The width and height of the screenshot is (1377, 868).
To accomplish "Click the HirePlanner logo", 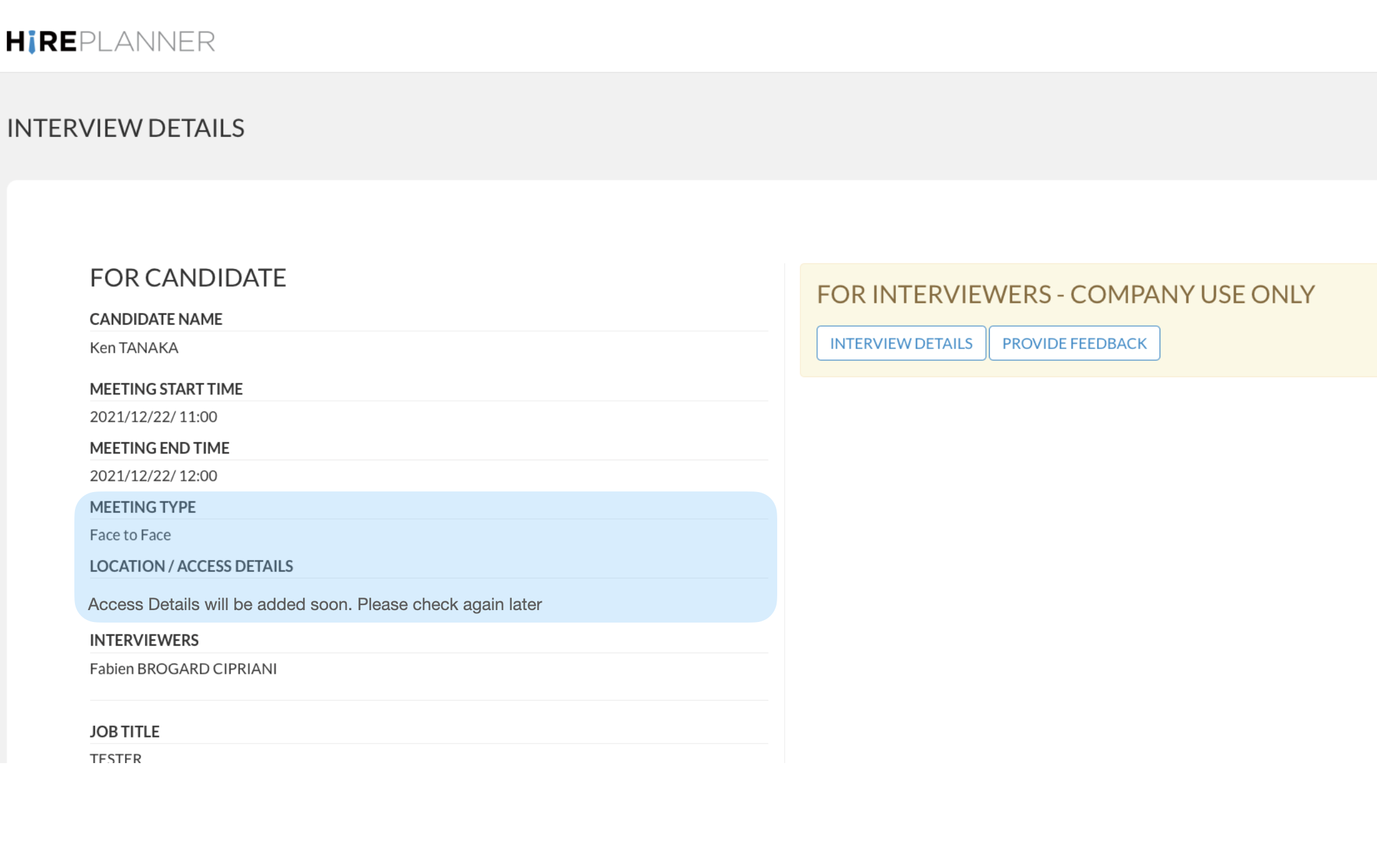I will tap(111, 41).
